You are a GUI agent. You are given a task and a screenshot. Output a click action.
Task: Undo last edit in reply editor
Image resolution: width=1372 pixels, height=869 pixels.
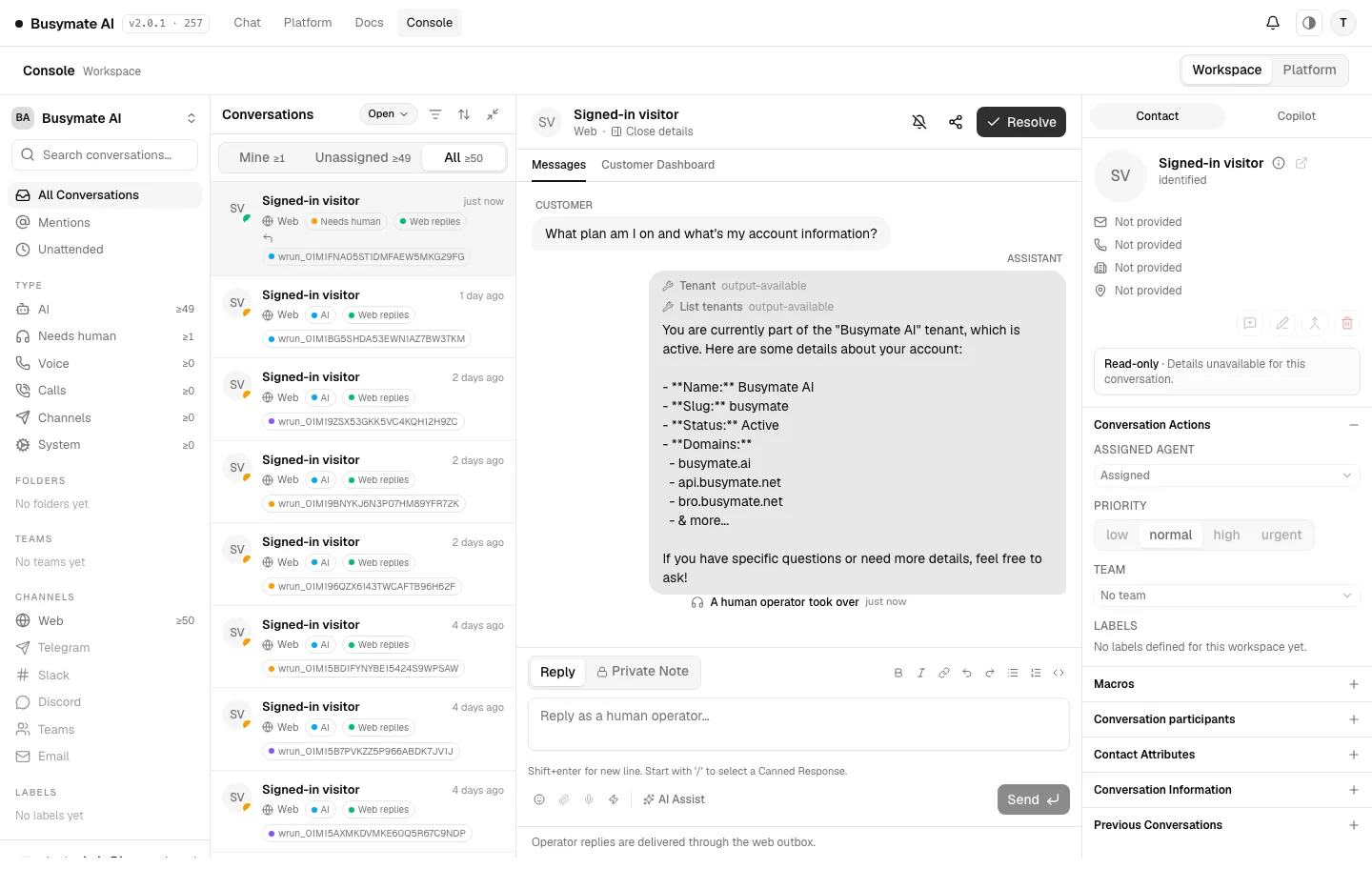click(x=967, y=673)
